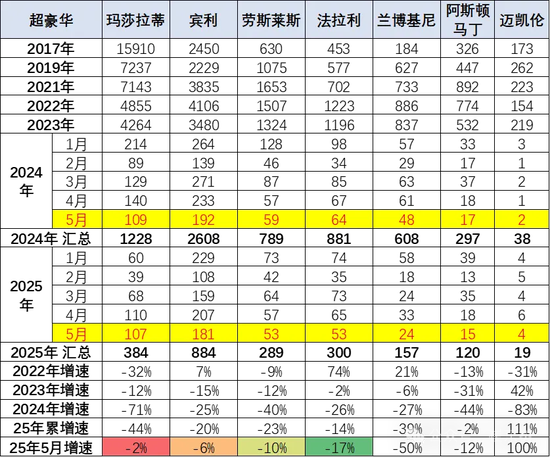Click green -17% cell for 法拉利
Viewport: 550px width, 457px height.
(x=339, y=447)
